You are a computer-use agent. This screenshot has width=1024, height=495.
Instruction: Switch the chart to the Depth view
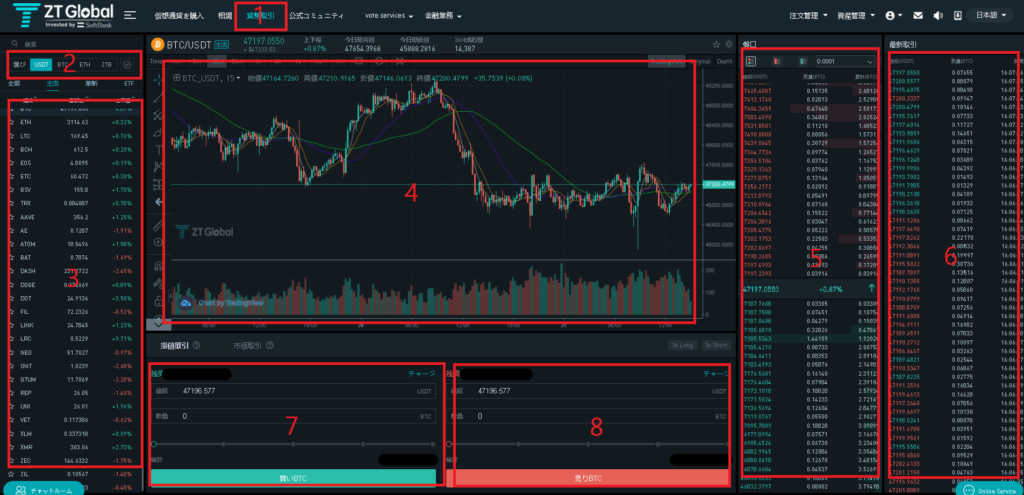pyautogui.click(x=724, y=61)
